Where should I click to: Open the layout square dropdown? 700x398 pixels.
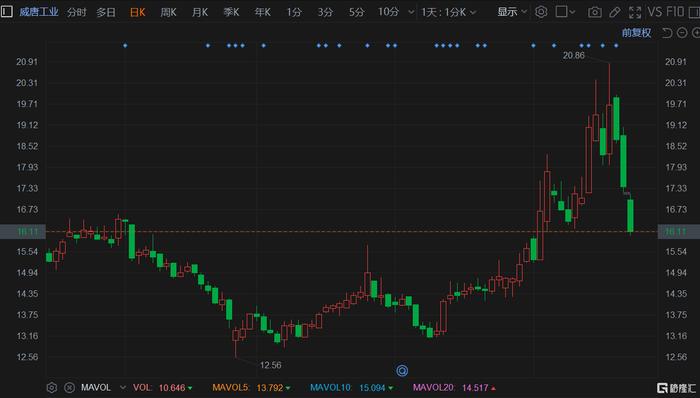coord(565,12)
